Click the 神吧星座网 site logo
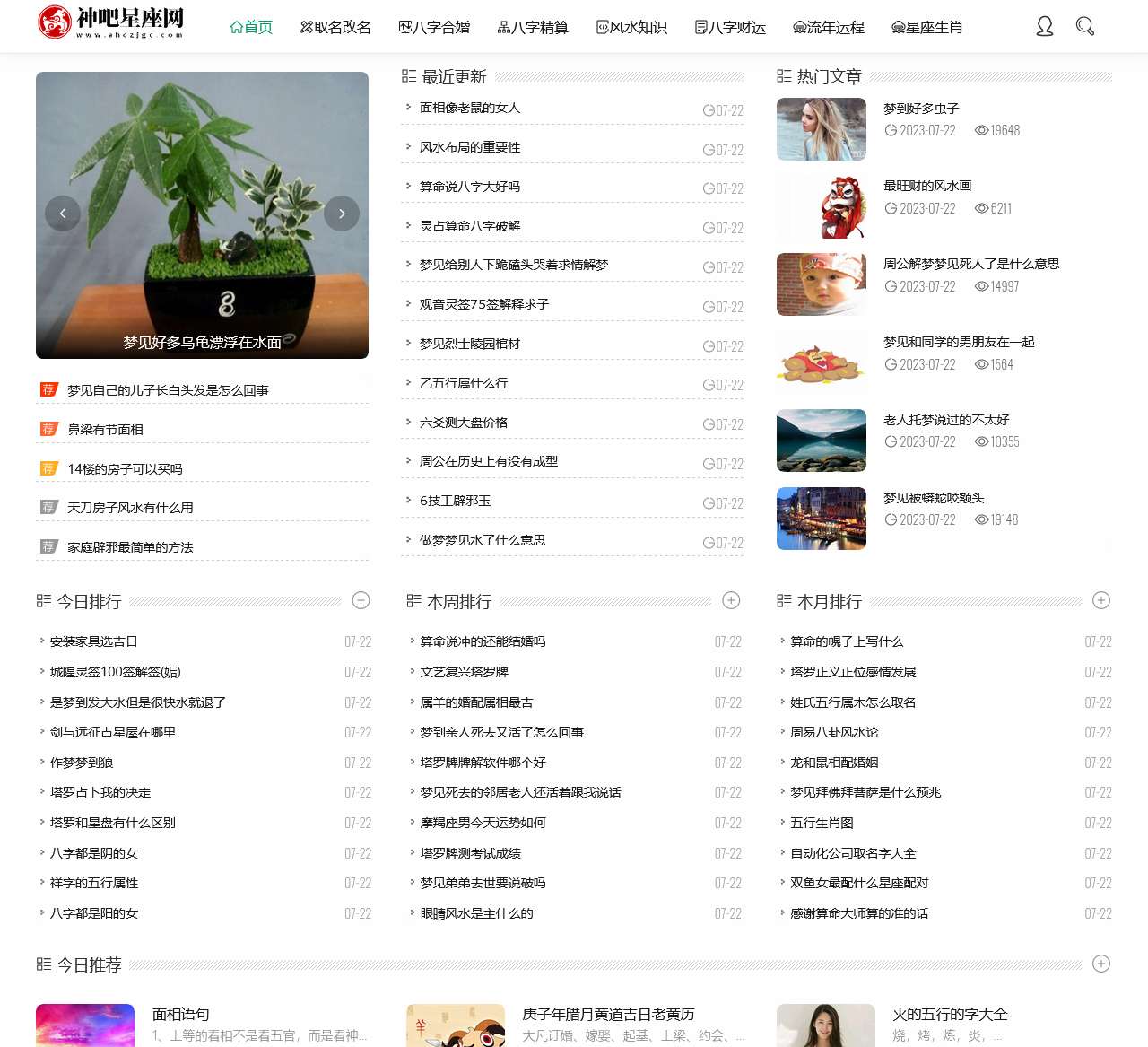Screen dimensions: 1148x1047 [111, 22]
